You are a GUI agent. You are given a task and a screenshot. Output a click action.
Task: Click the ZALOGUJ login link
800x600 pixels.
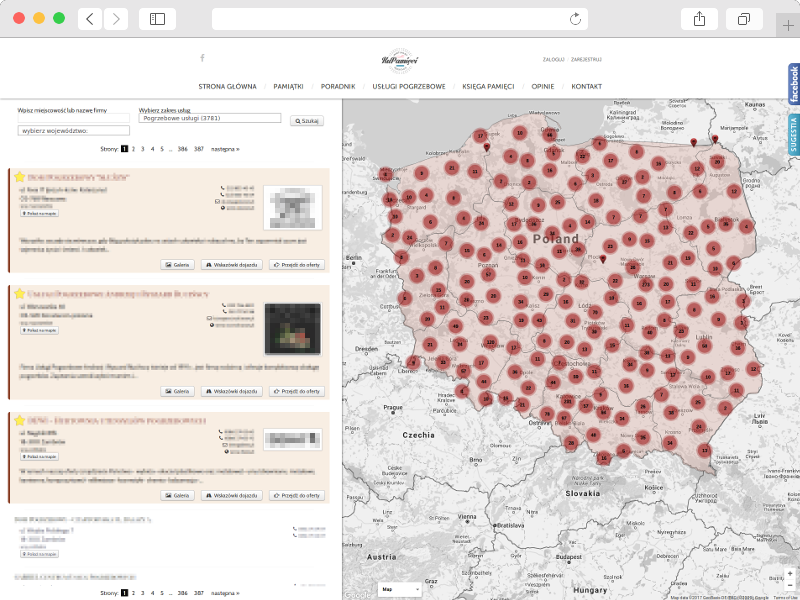[x=554, y=60]
